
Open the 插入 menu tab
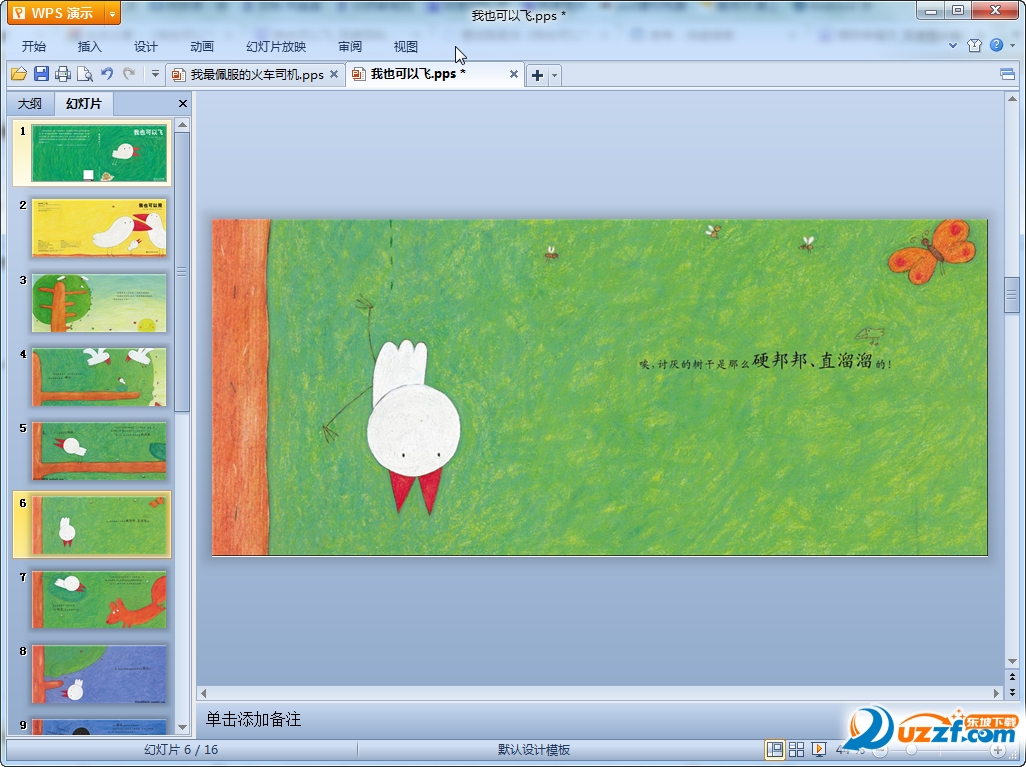coord(90,46)
